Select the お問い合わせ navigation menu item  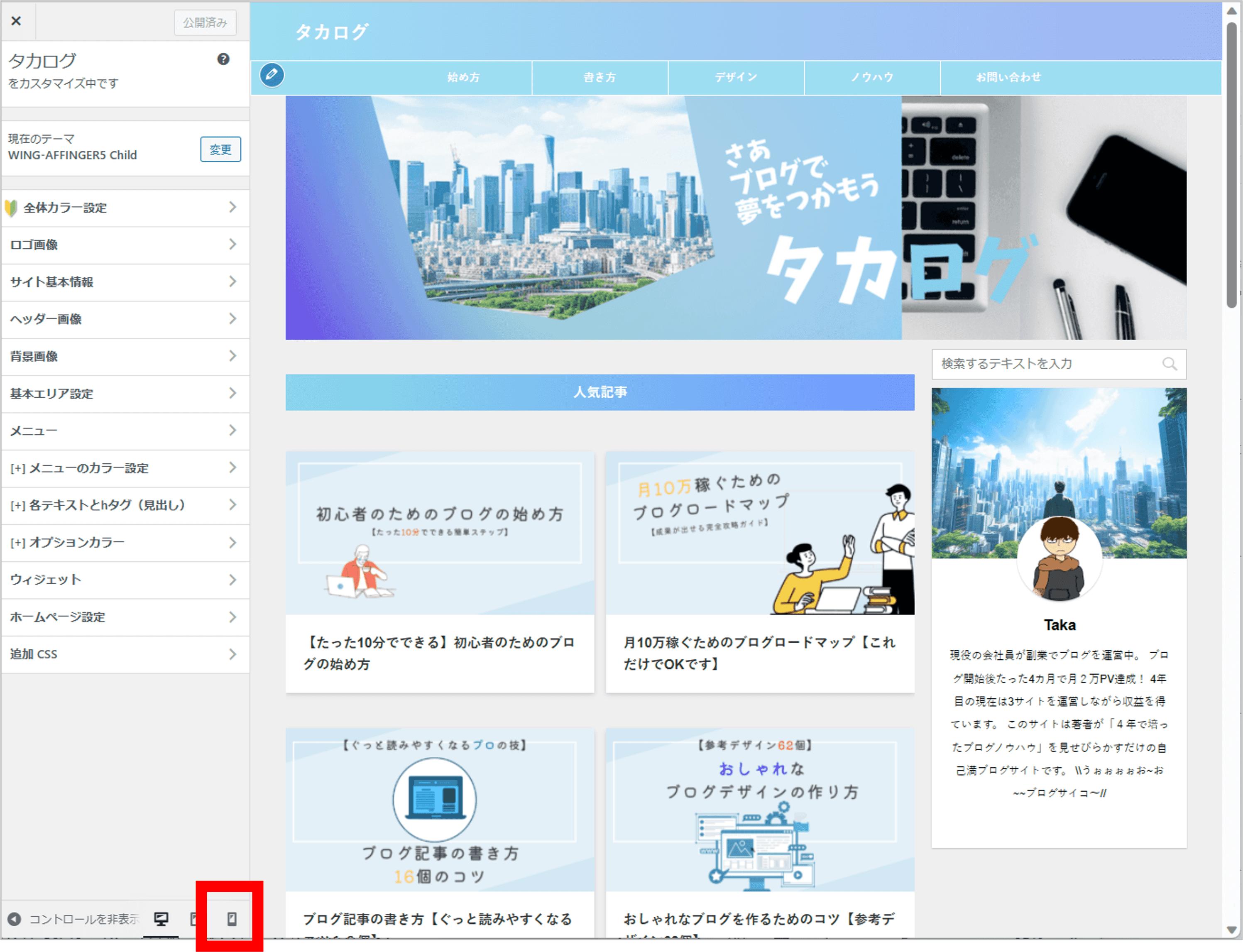click(1008, 77)
